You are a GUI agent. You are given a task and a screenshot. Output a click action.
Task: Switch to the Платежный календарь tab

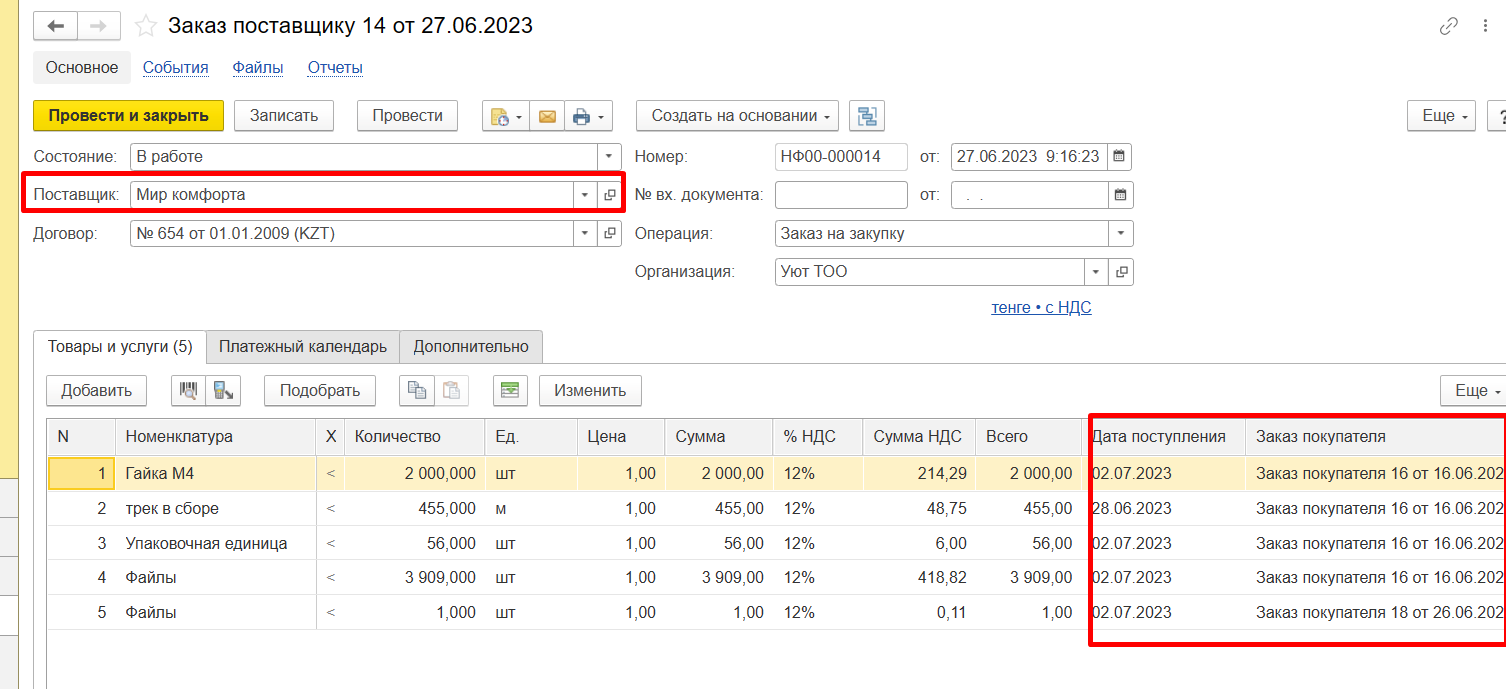pos(303,347)
